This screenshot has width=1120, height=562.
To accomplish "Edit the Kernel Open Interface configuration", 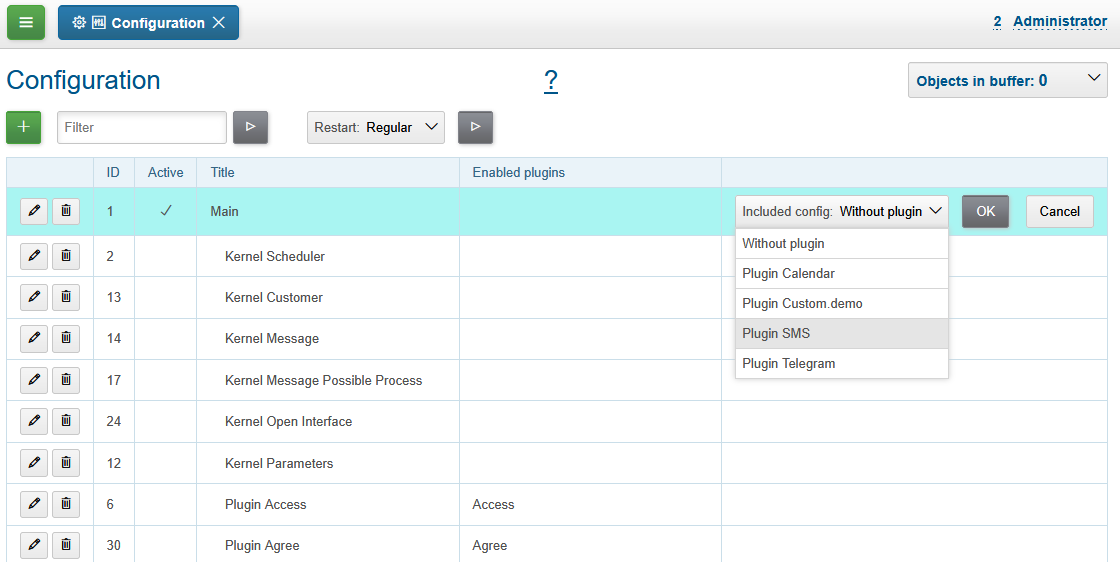I will click(x=34, y=421).
